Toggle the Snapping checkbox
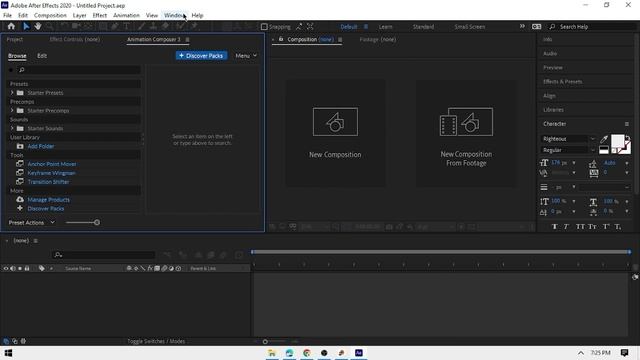640x360 pixels. coord(264,27)
